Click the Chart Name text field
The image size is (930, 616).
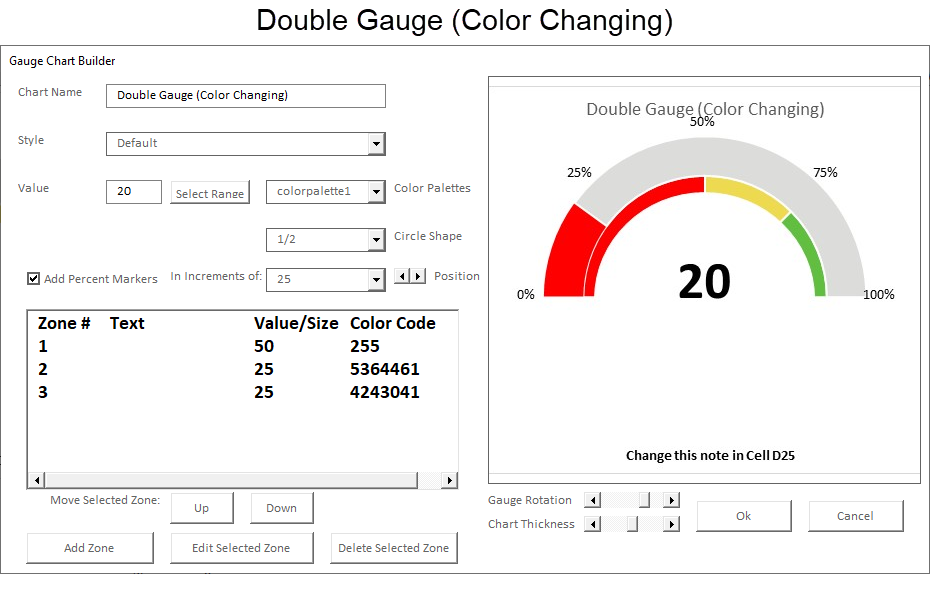[x=245, y=96]
